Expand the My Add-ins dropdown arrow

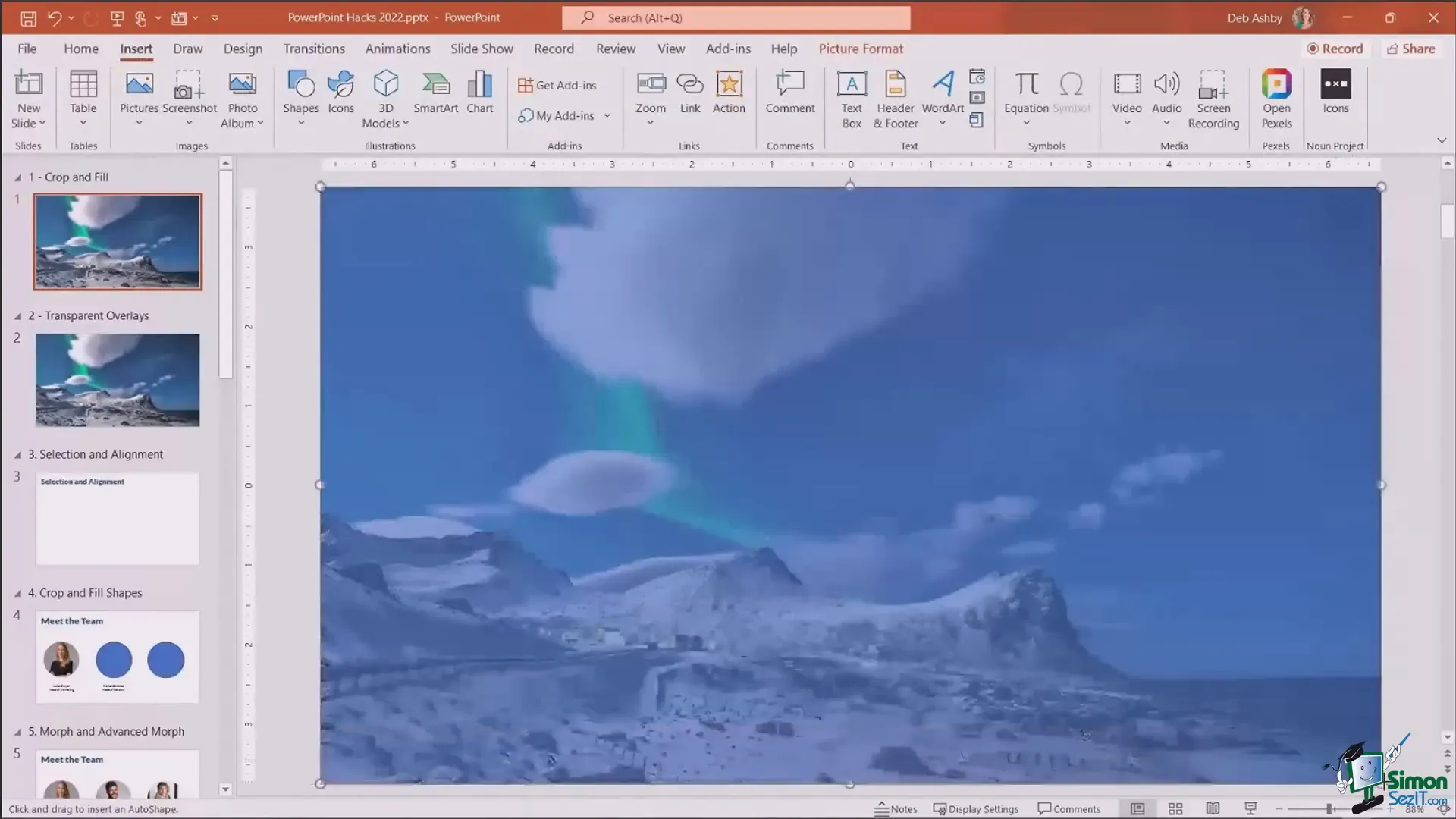pos(607,116)
